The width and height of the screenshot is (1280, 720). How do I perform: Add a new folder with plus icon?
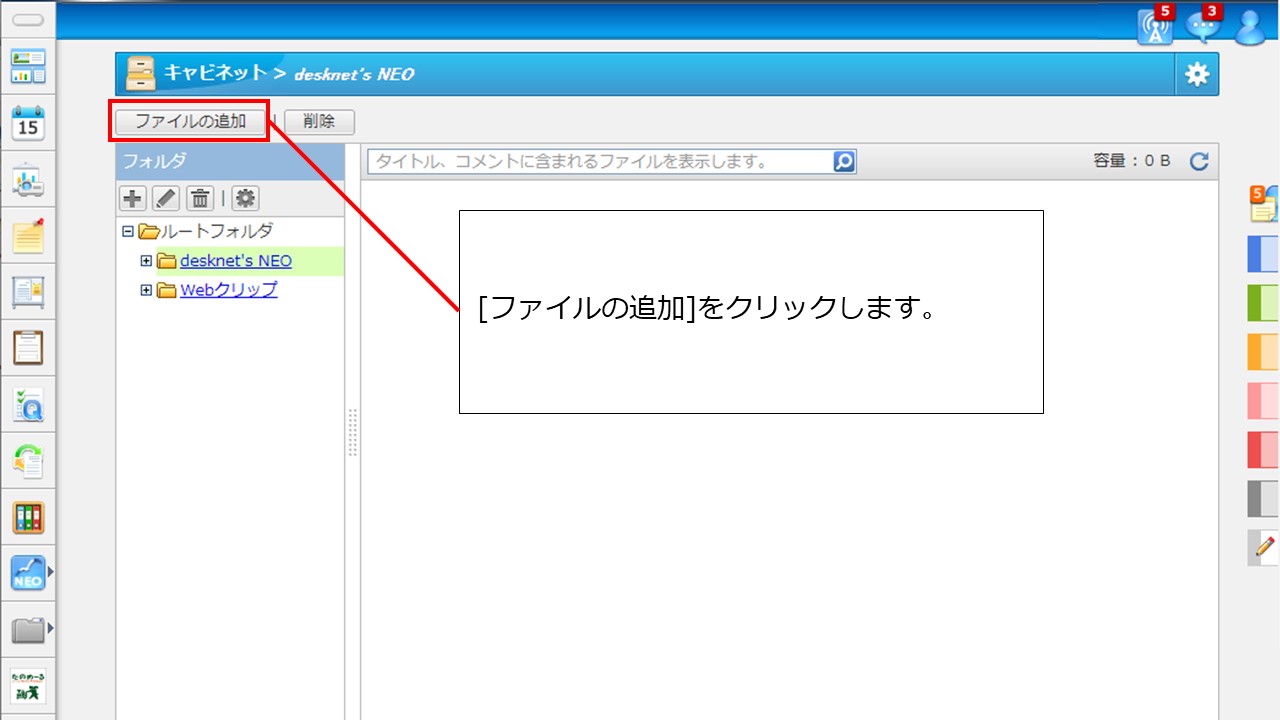tap(132, 198)
